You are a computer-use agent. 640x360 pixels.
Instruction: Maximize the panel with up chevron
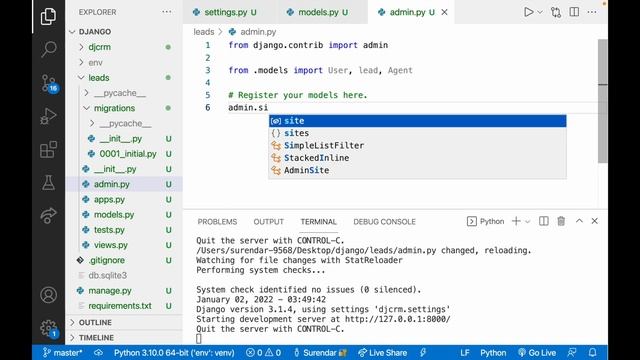tap(579, 221)
